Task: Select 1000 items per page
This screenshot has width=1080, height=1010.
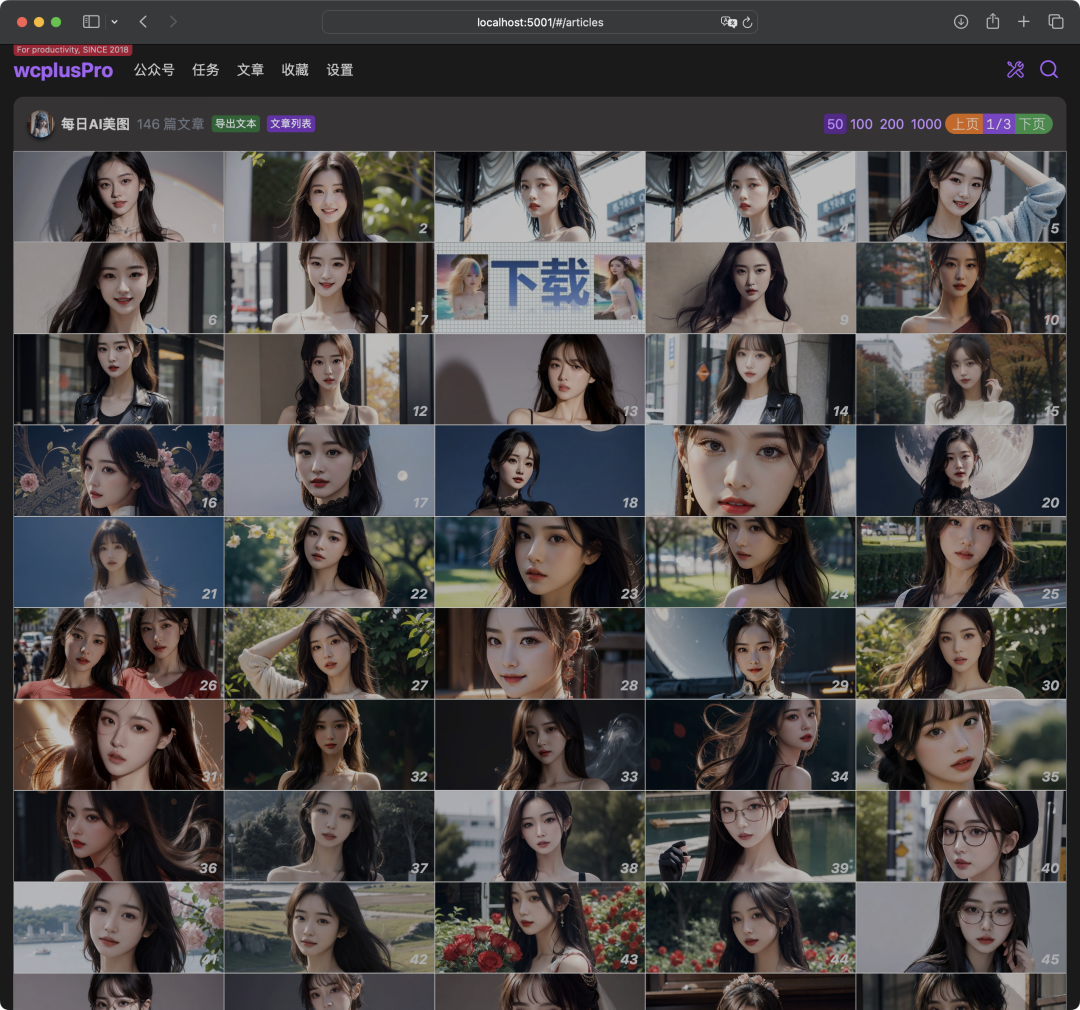Action: pyautogui.click(x=926, y=124)
